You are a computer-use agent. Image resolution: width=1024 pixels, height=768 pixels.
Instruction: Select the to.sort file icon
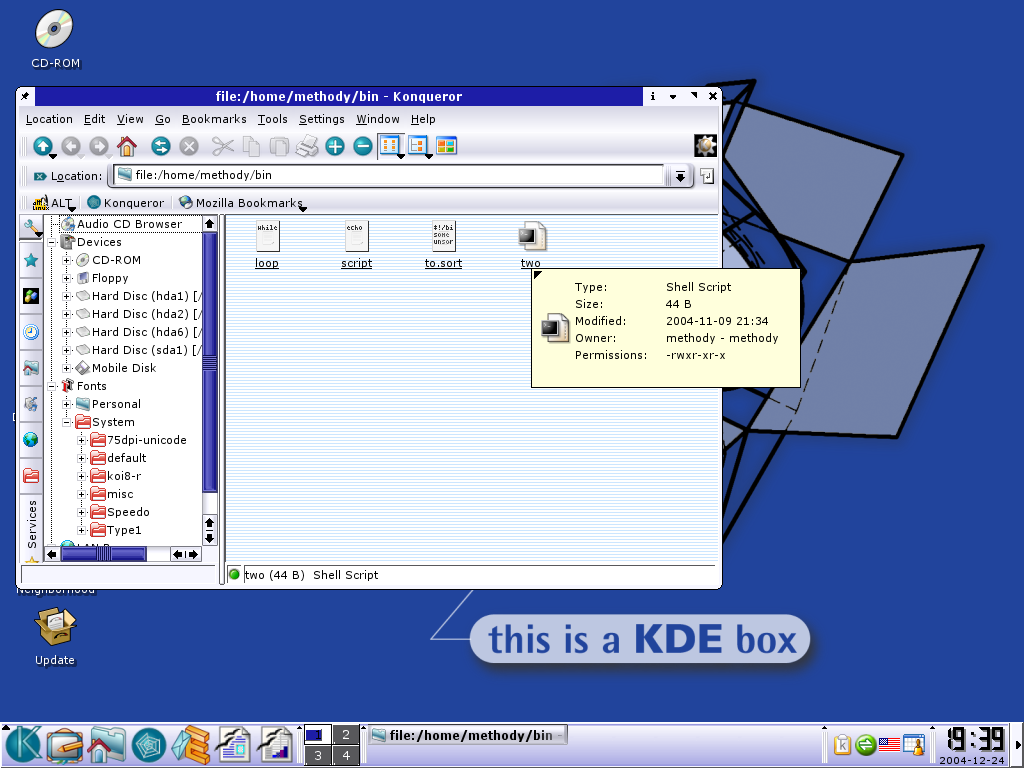click(443, 237)
